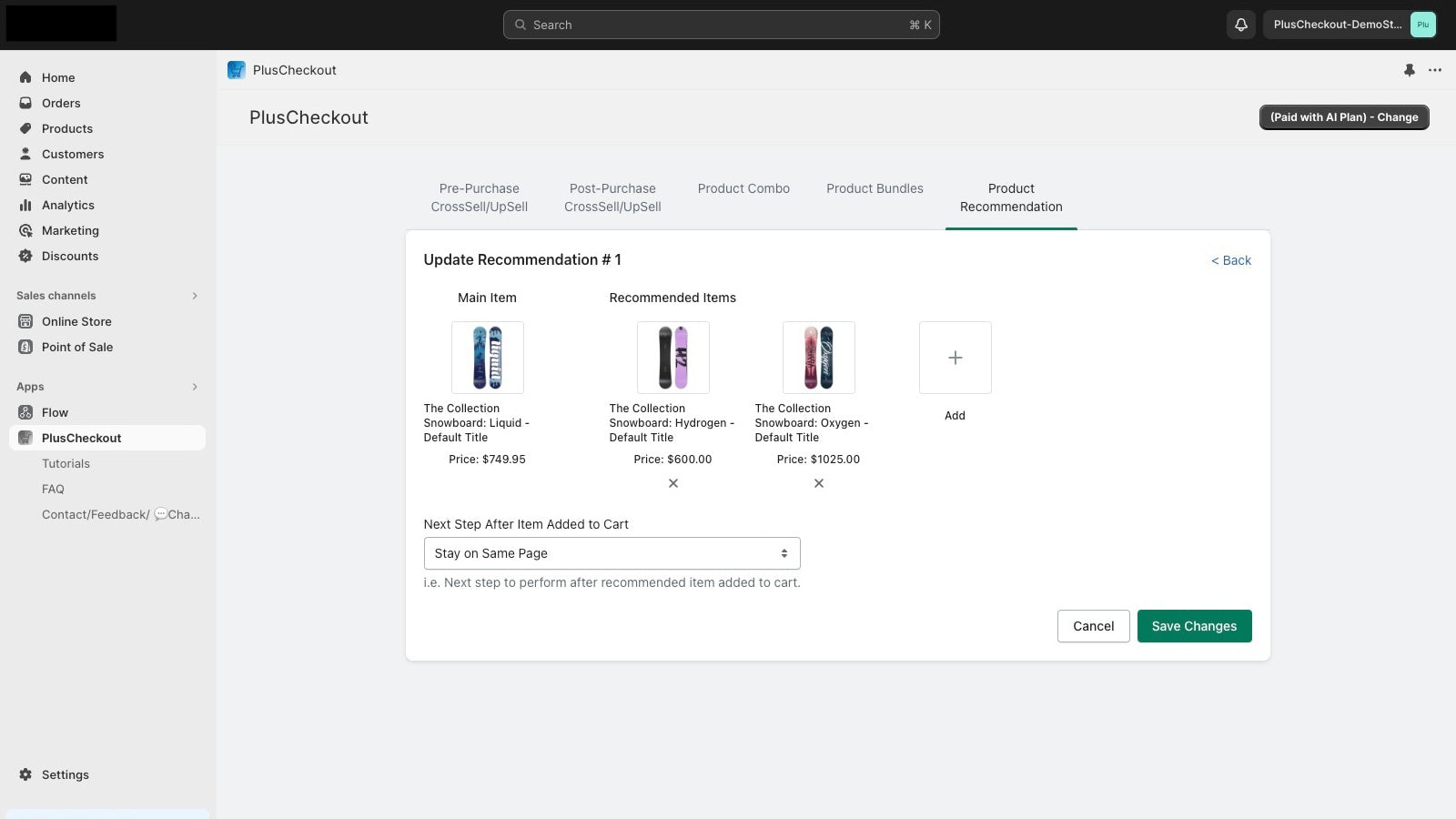Expand the Apps section chevron
Viewport: 1456px width, 819px height.
pyautogui.click(x=194, y=386)
